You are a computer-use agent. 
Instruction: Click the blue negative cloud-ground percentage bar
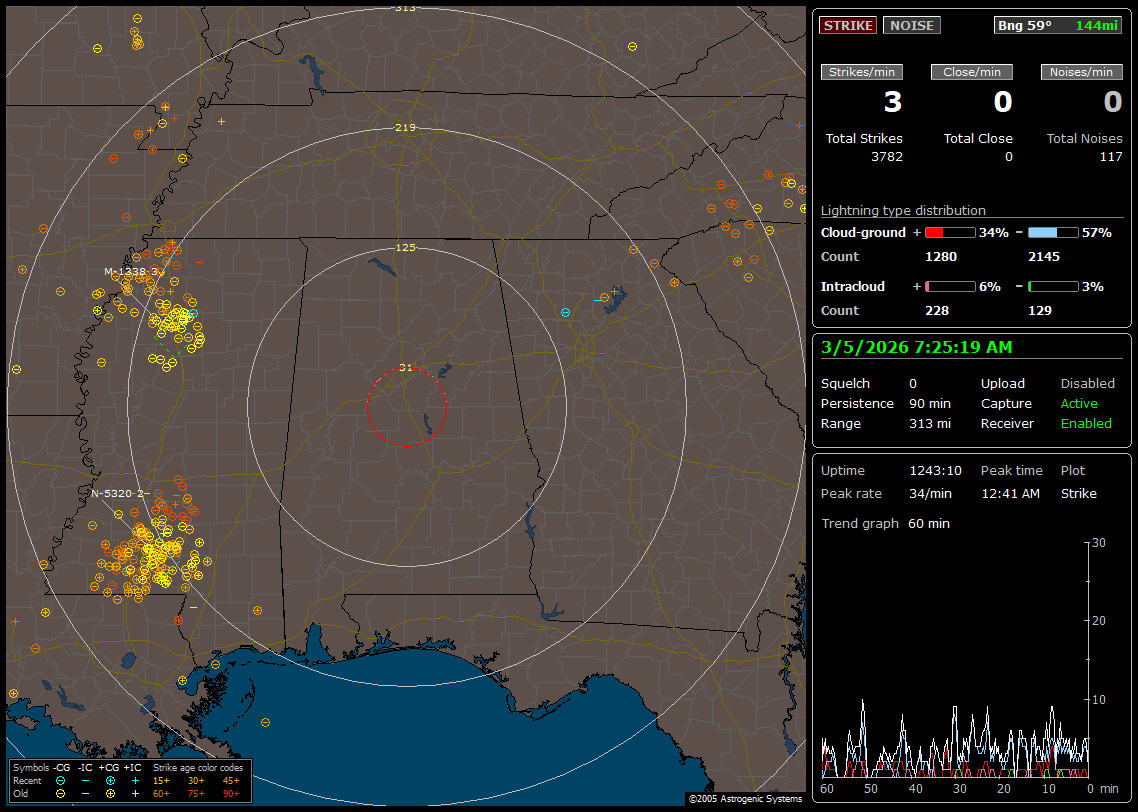click(1053, 232)
